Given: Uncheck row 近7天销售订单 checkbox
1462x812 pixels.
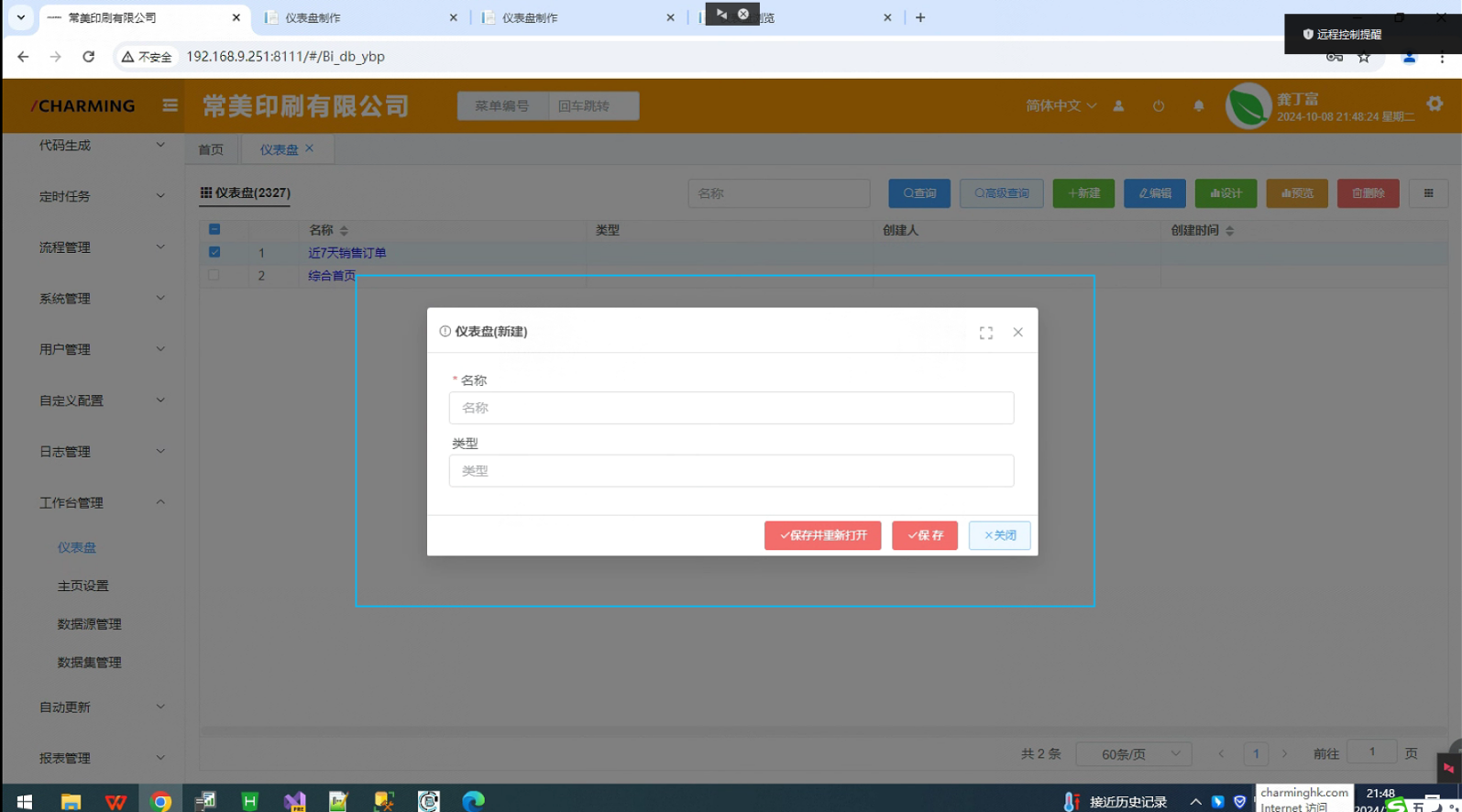Looking at the screenshot, I should [214, 252].
